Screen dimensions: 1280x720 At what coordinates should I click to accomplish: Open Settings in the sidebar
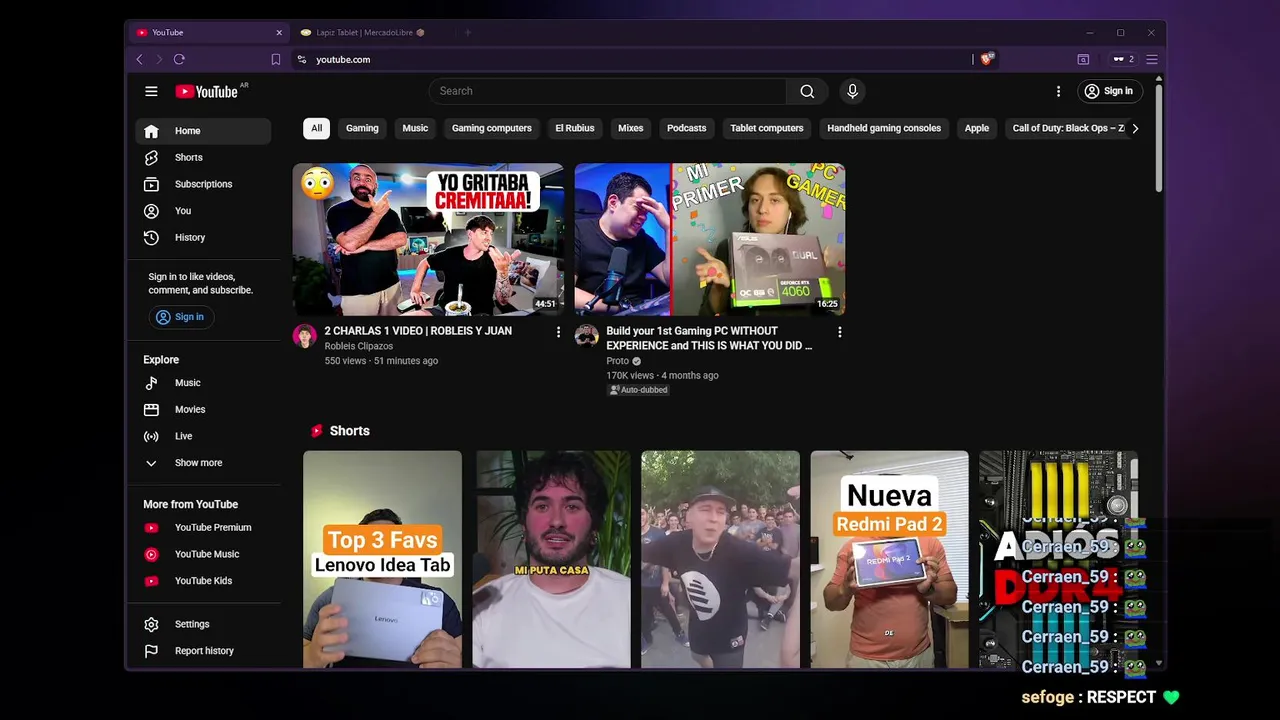click(203, 624)
